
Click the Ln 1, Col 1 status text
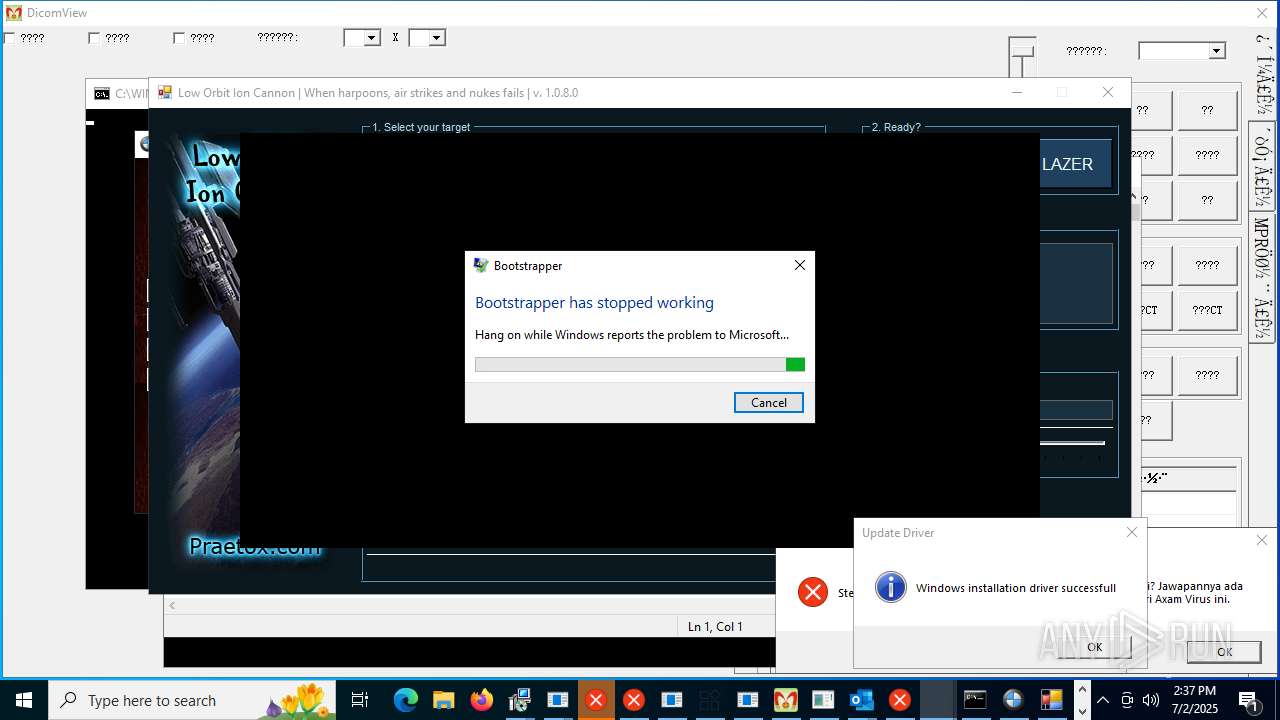[x=715, y=626]
